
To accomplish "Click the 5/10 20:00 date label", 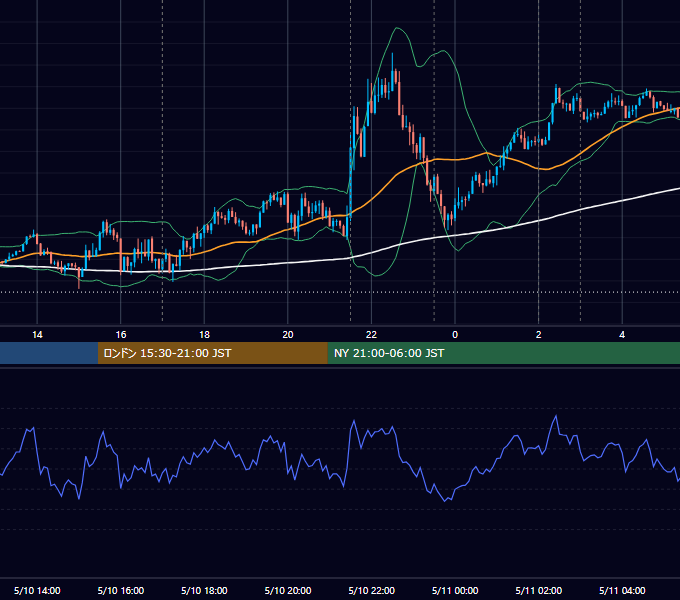I will tap(288, 590).
